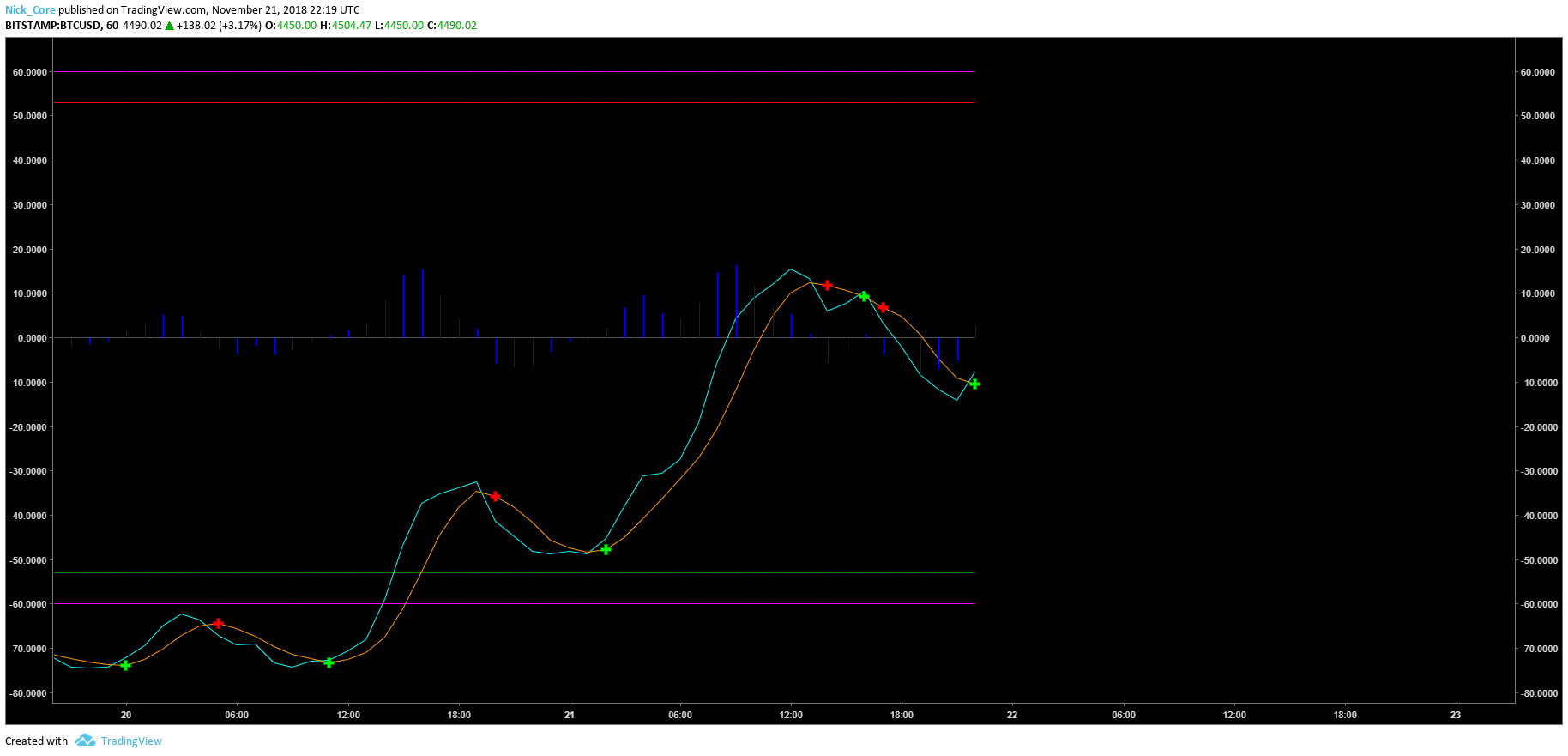The width and height of the screenshot is (1568, 756).
Task: Click the C:4490.02 close value
Action: [x=452, y=26]
